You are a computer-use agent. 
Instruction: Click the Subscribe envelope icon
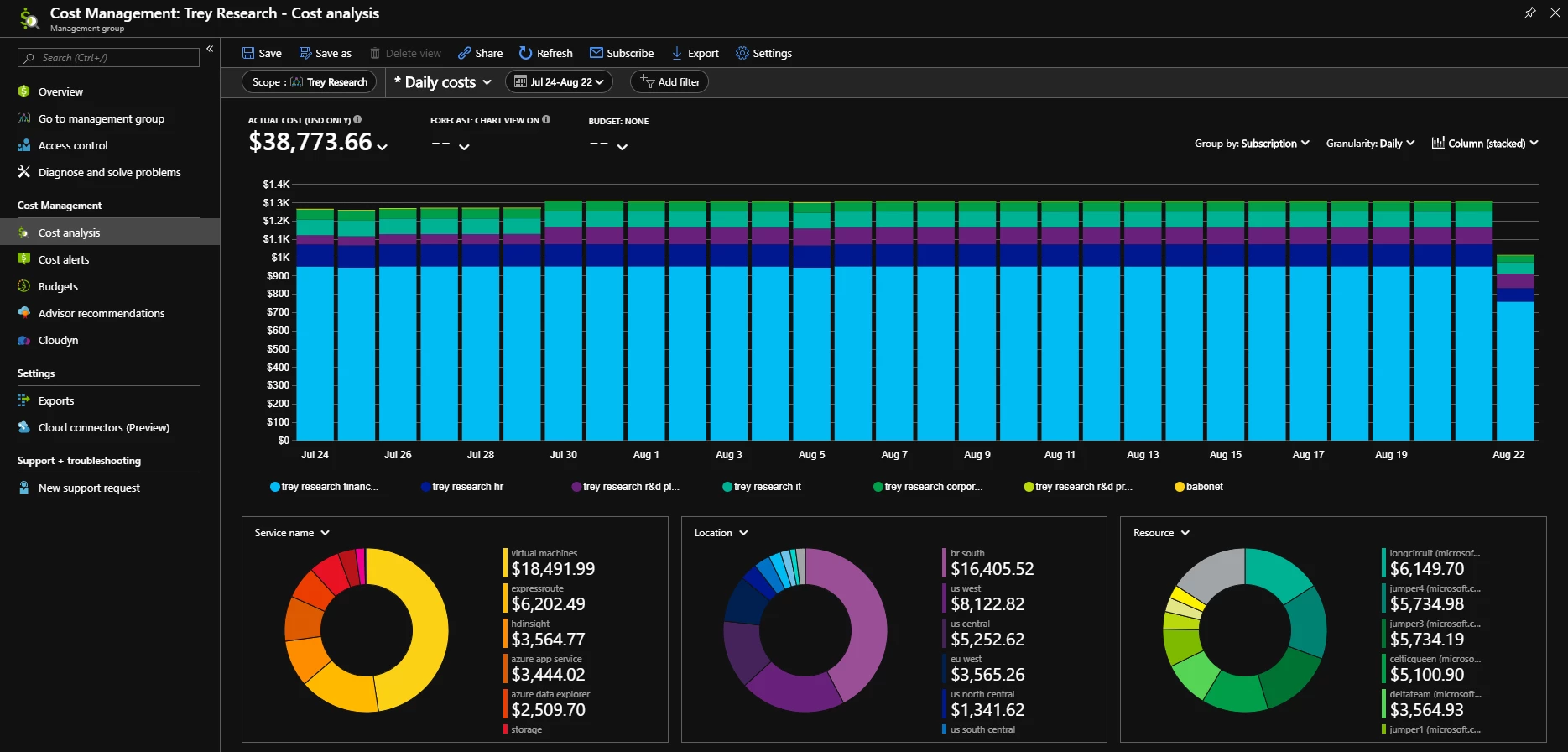click(596, 53)
